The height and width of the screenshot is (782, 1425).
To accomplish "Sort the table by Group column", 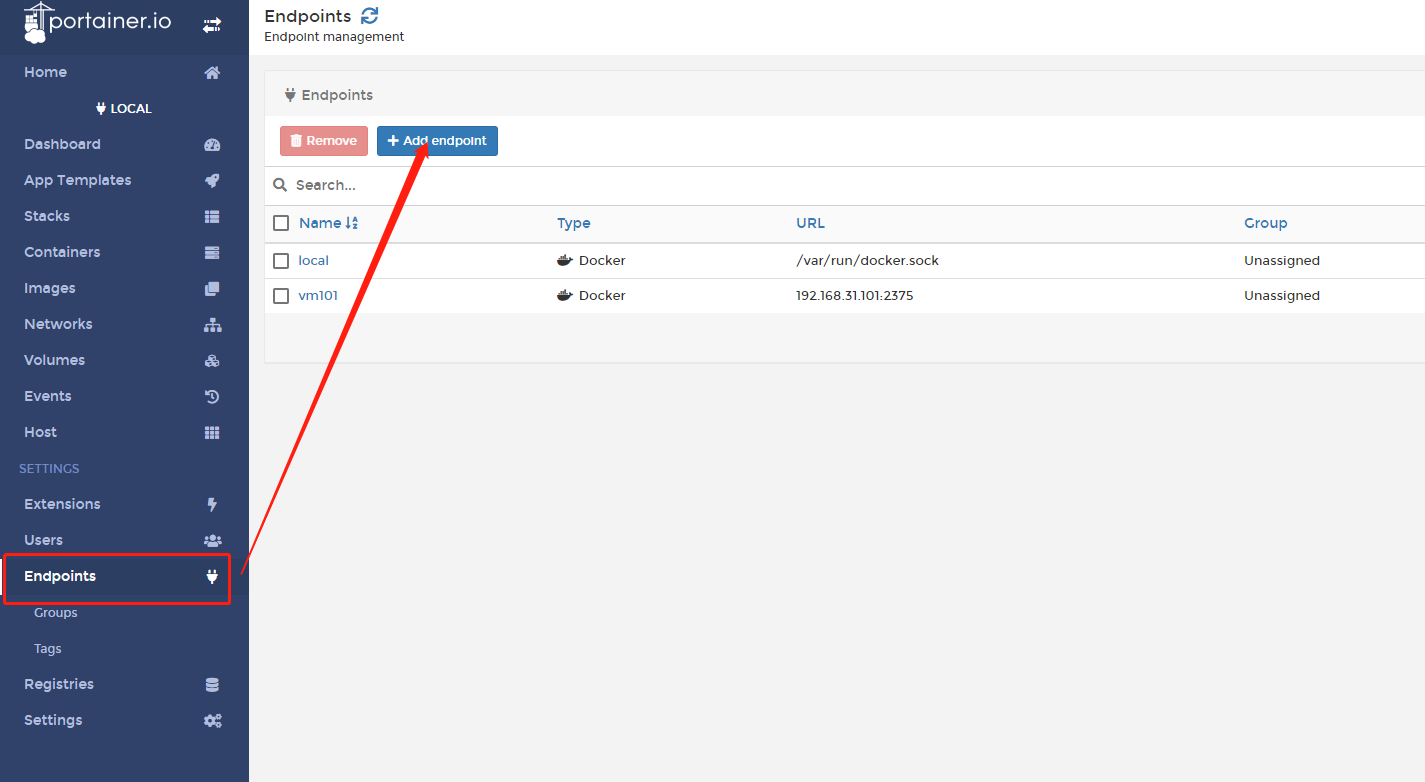I will tap(1265, 223).
